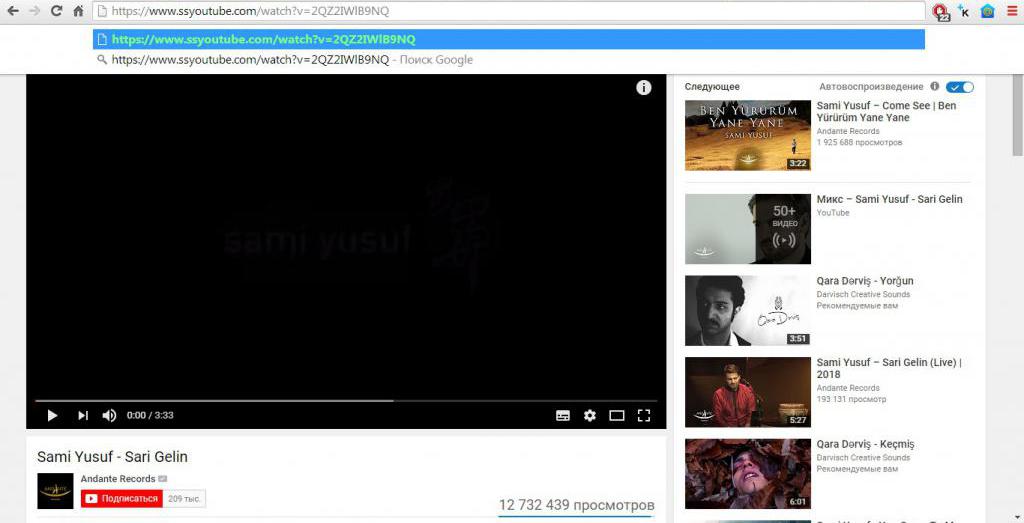Select the highlighted ssyoutube URL suggestion
This screenshot has width=1024, height=523.
(509, 39)
